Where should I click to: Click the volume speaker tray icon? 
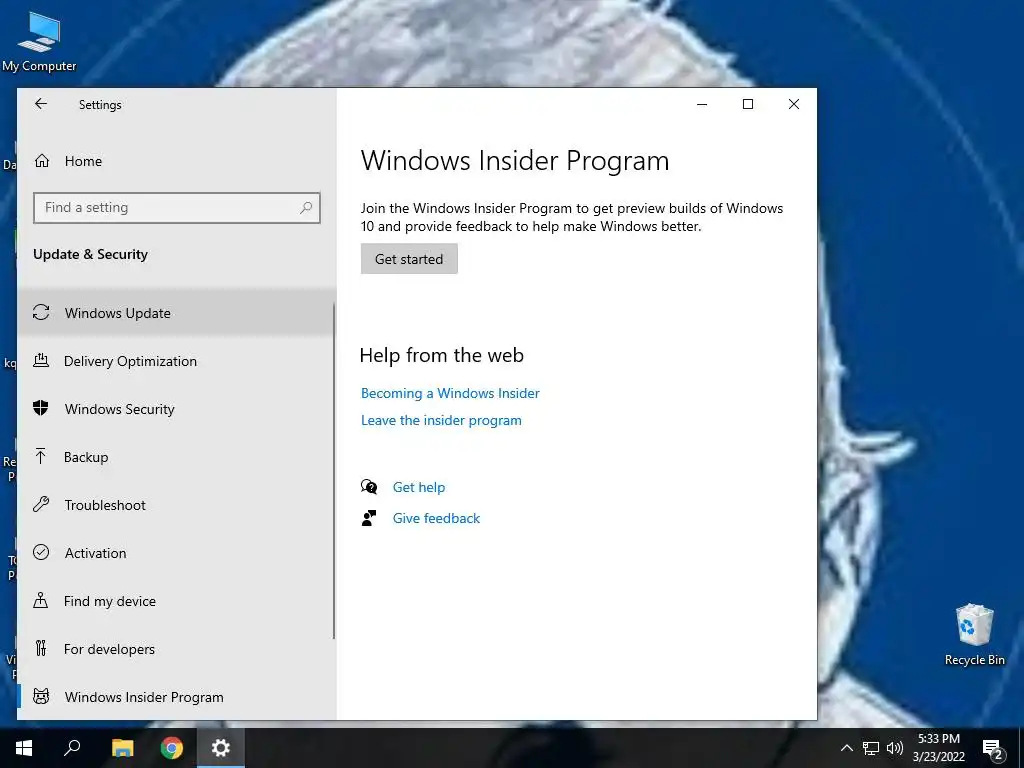click(x=895, y=748)
